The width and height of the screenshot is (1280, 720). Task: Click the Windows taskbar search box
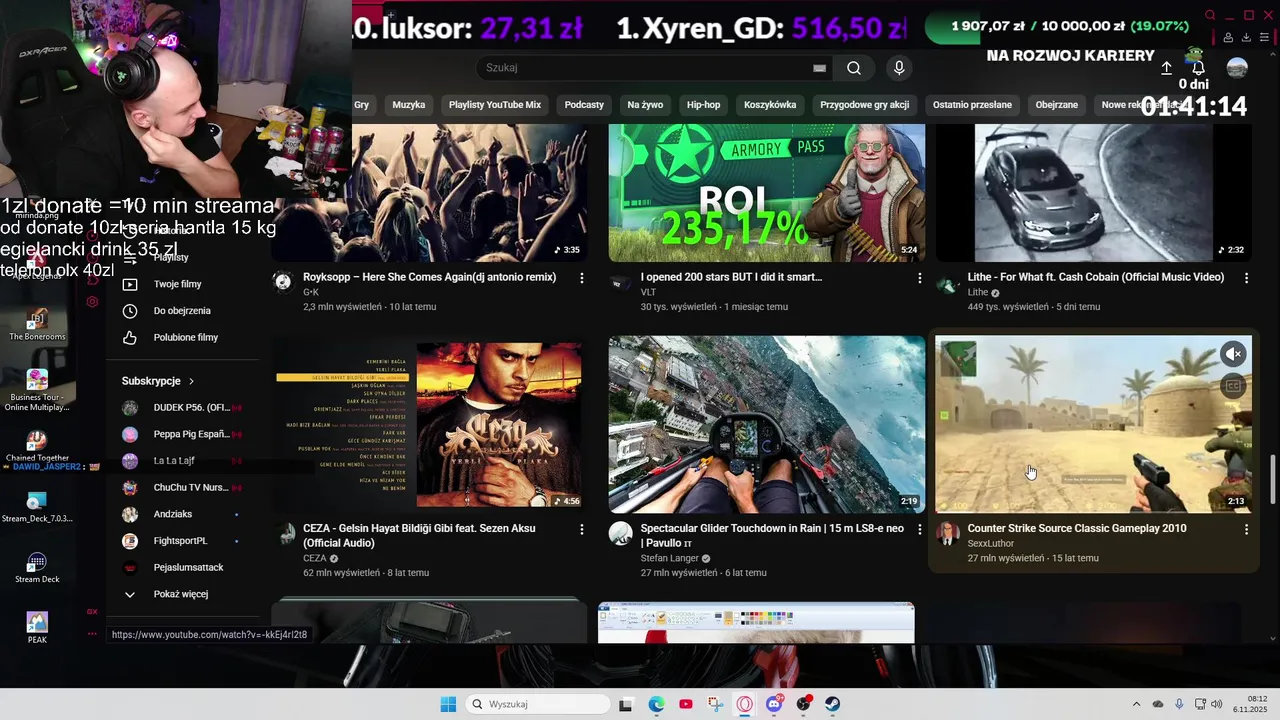[539, 704]
